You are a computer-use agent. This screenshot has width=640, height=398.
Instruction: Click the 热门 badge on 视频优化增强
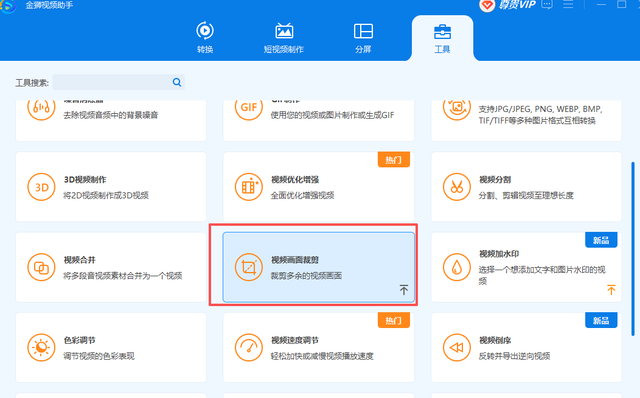pos(393,160)
